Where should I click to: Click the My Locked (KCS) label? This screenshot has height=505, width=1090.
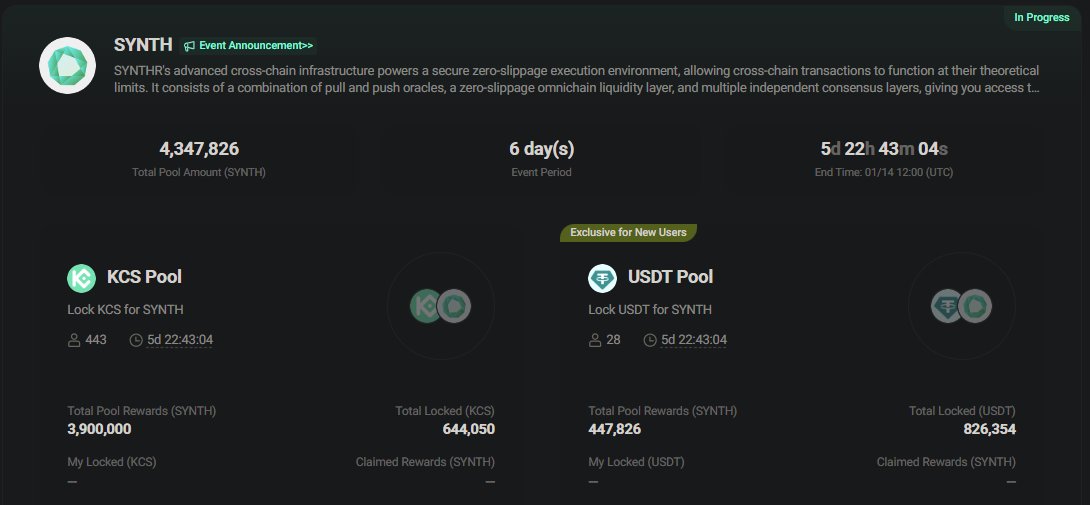(112, 462)
